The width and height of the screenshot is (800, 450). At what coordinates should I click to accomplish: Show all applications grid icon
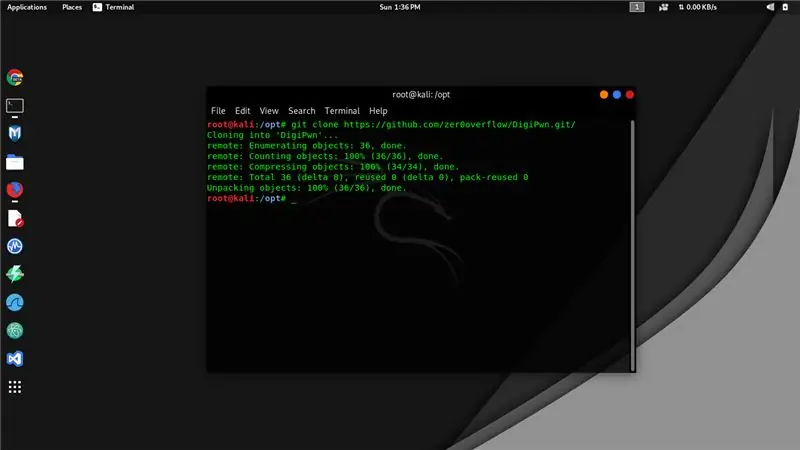[x=15, y=387]
